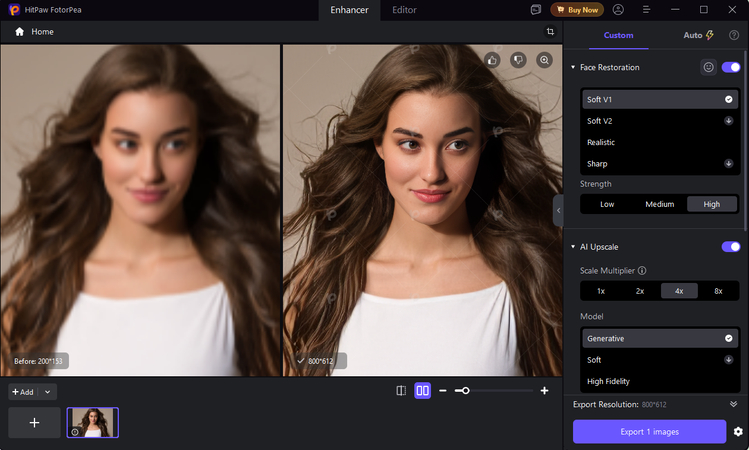Viewport: 749px width, 450px height.
Task: Open the user account icon
Action: click(618, 10)
